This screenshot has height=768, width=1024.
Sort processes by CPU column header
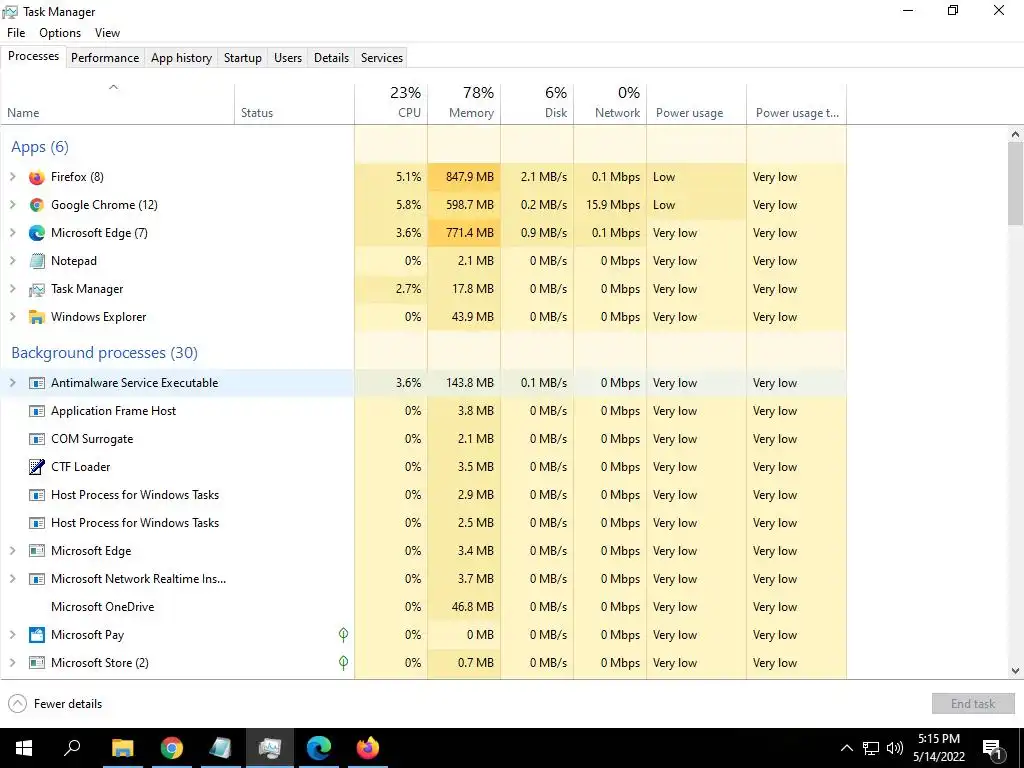tap(391, 103)
